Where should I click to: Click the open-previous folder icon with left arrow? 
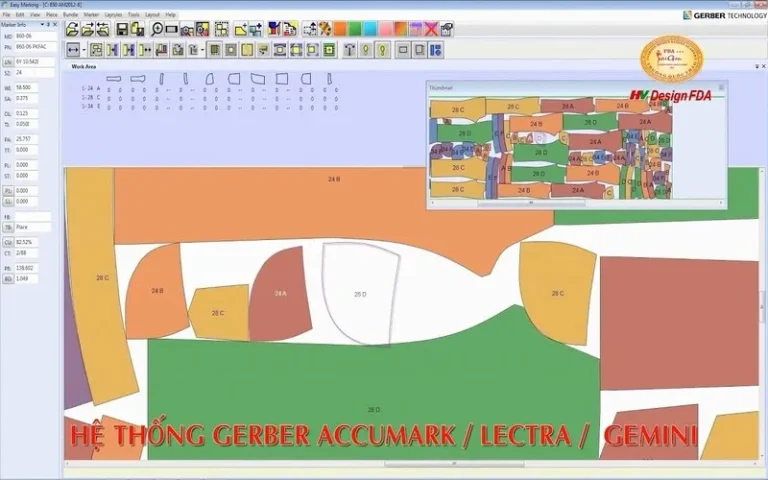102,29
